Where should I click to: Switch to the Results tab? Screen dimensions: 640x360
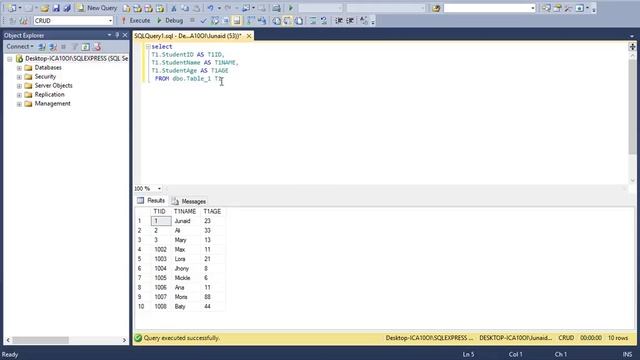[x=151, y=200]
